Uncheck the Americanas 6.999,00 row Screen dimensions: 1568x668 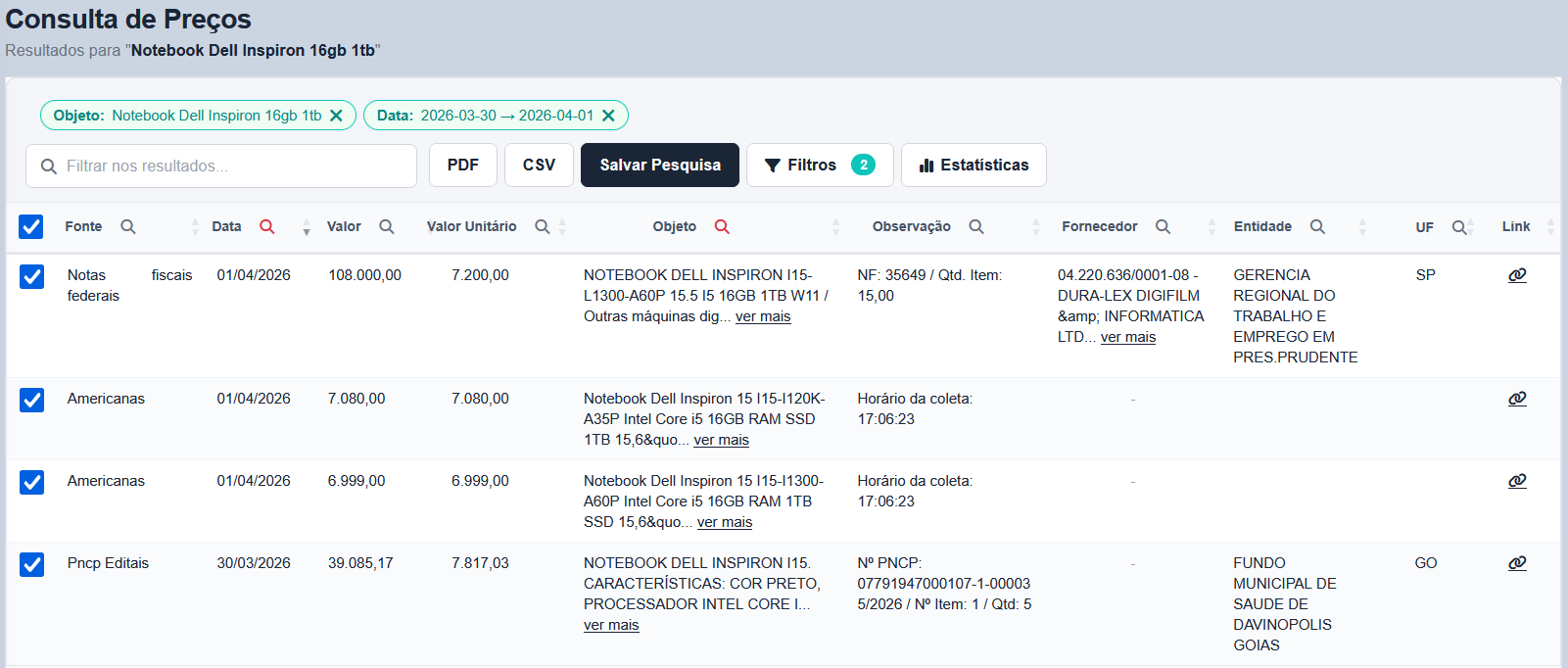[31, 482]
